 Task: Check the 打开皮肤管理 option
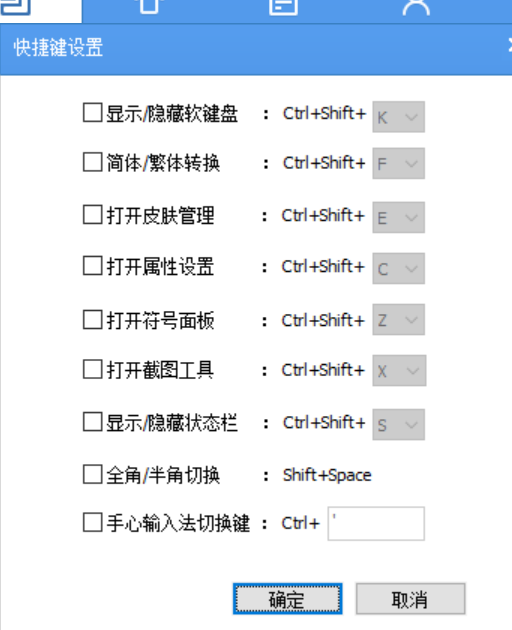tap(92, 215)
